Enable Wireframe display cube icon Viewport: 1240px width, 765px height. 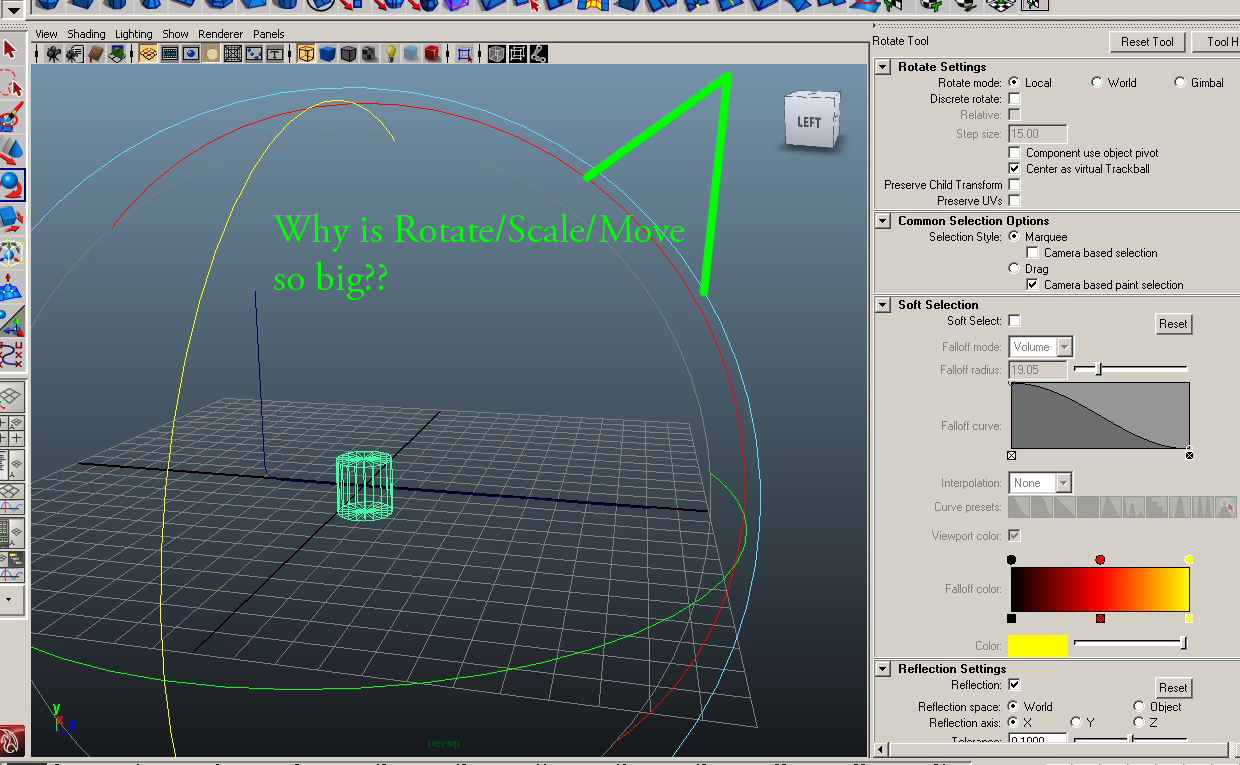(306, 53)
